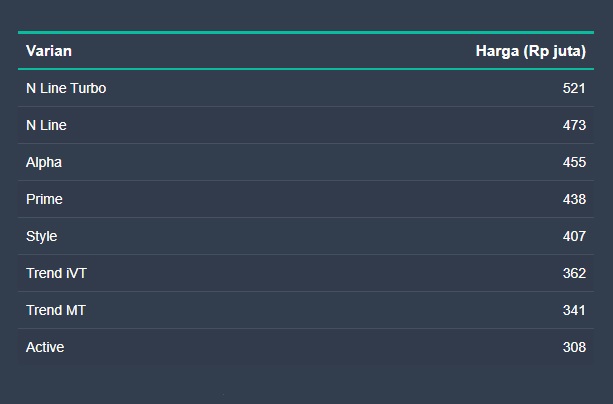The width and height of the screenshot is (613, 404).
Task: Select the Style variant name
Action: [42, 236]
